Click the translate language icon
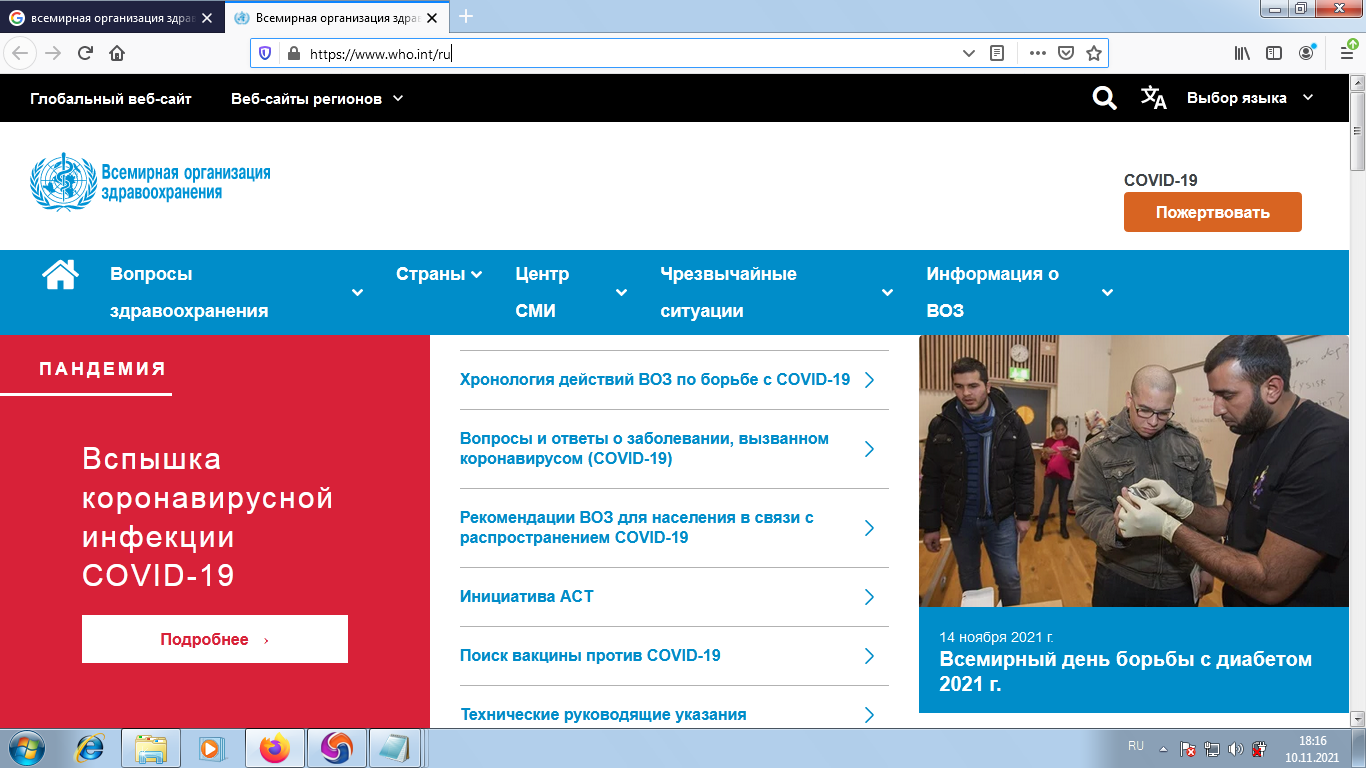This screenshot has width=1366, height=768. point(1154,98)
